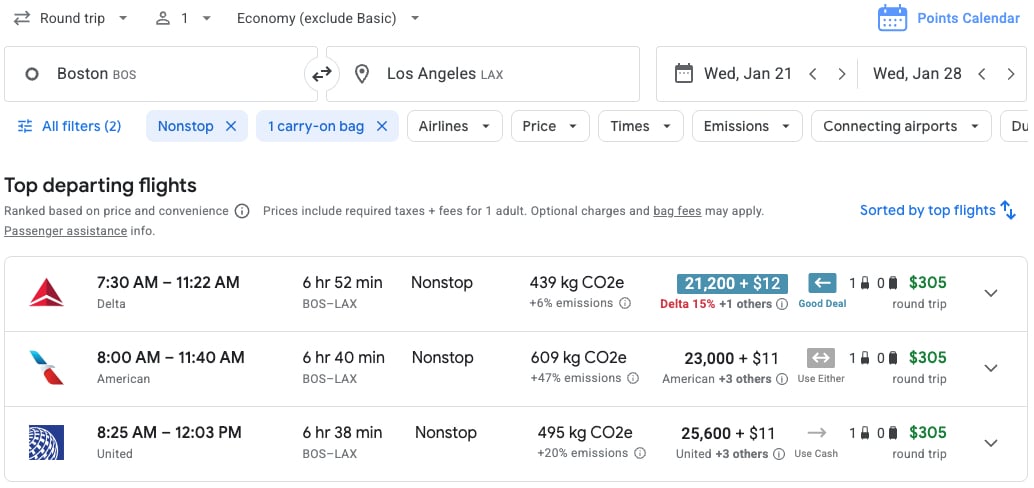This screenshot has width=1034, height=488.
Task: Expand the United 8:25 AM flight details
Action: (991, 443)
